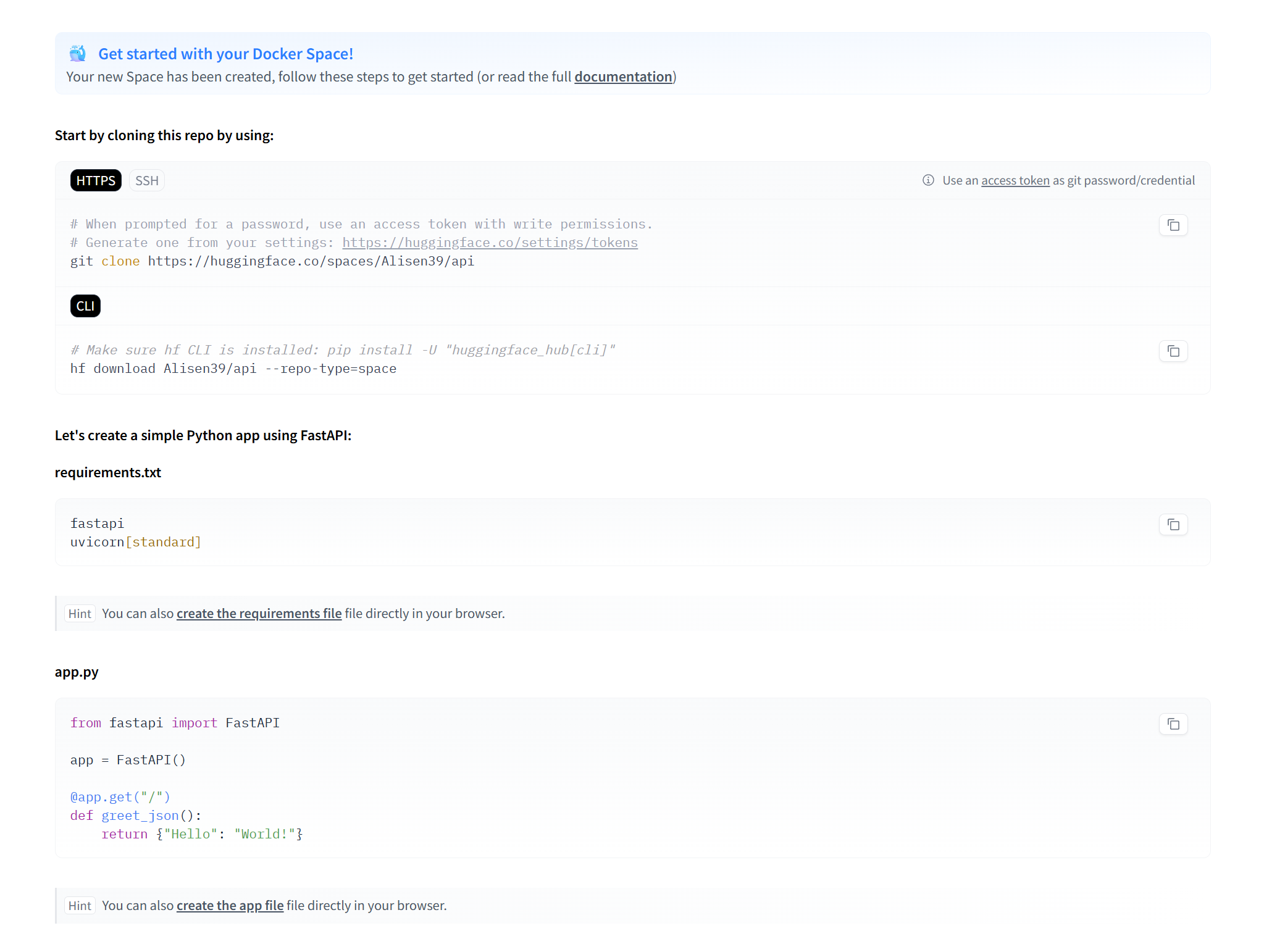Click the git clone repository URL text
This screenshot has height=952, width=1264.
coord(311,261)
